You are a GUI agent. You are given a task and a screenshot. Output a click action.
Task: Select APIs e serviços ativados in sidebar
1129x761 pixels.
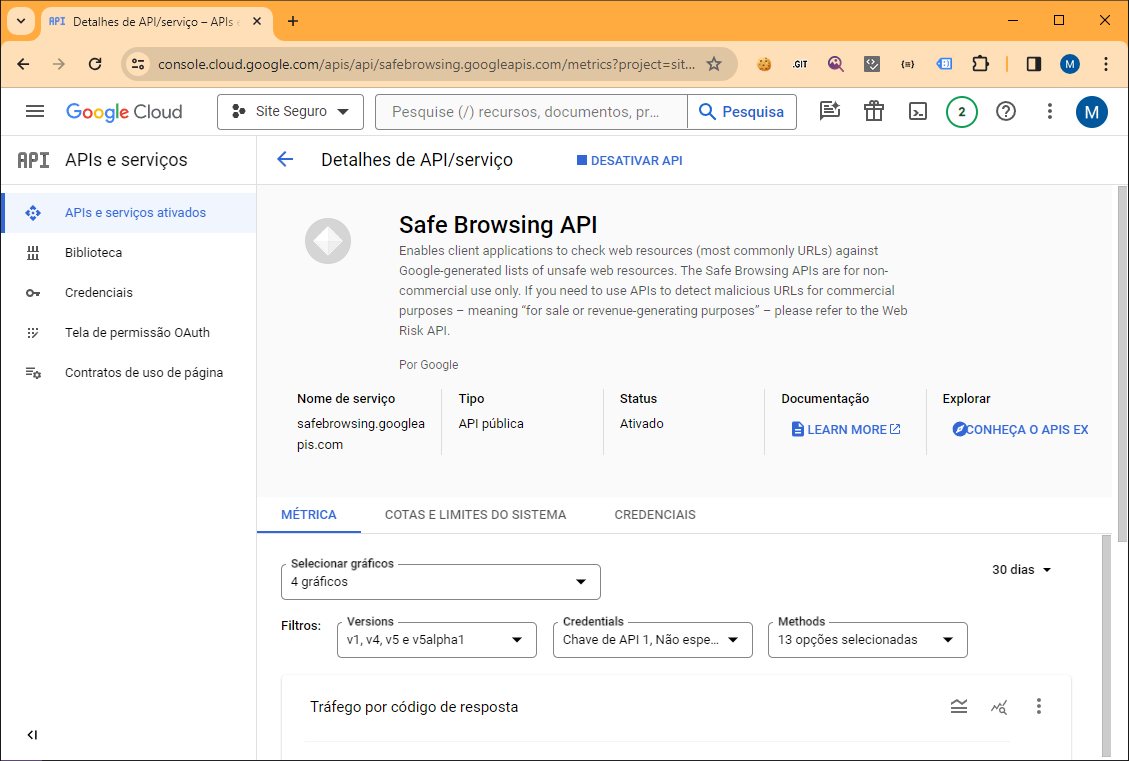point(129,212)
